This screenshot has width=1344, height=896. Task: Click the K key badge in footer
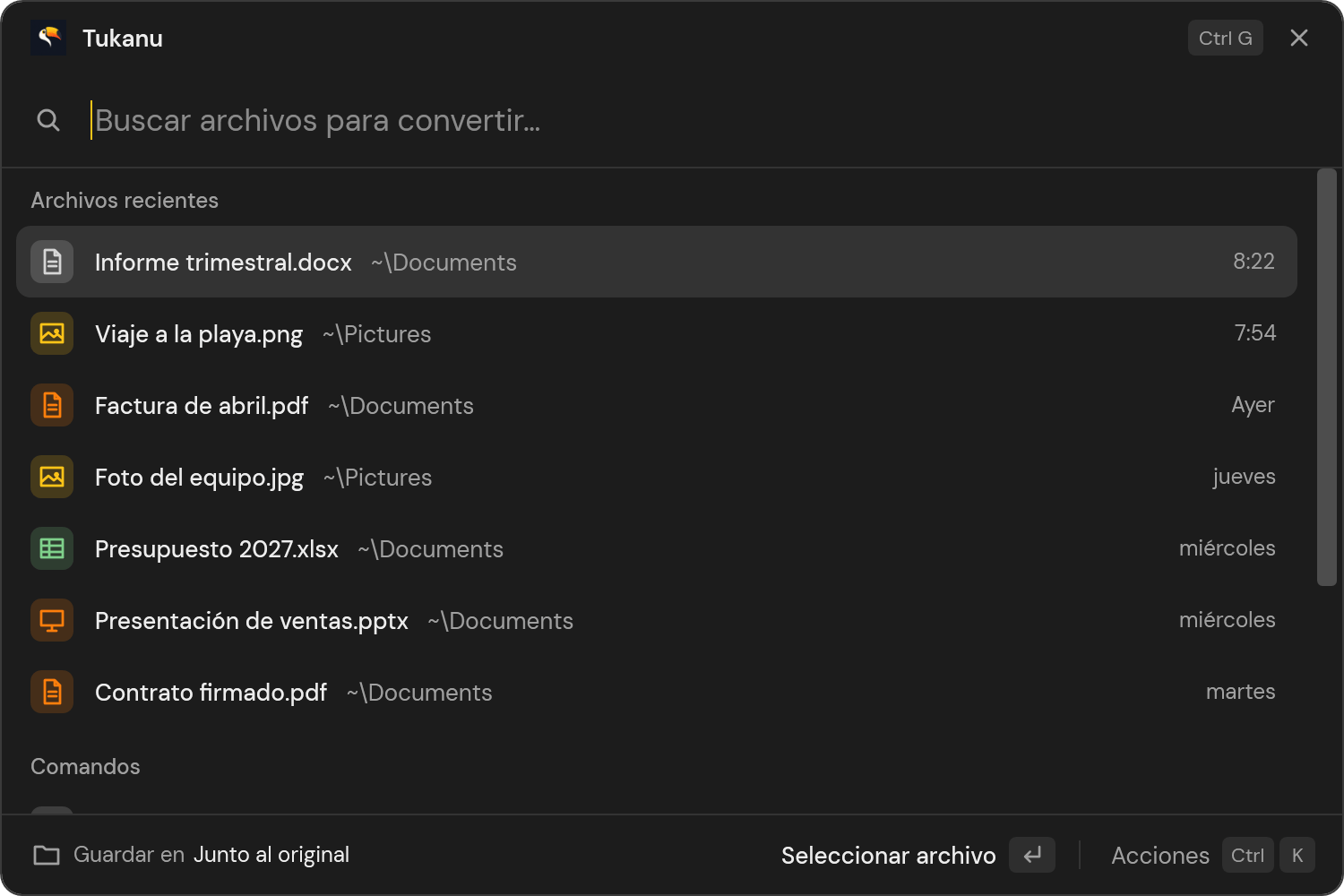point(1297,855)
